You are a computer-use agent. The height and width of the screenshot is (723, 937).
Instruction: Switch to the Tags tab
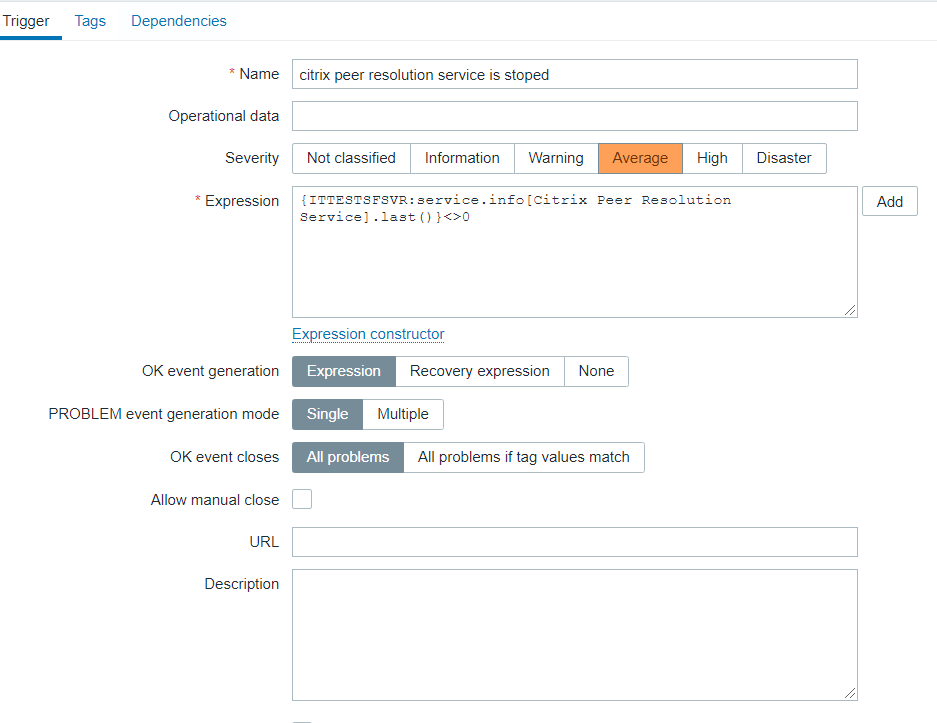[90, 21]
